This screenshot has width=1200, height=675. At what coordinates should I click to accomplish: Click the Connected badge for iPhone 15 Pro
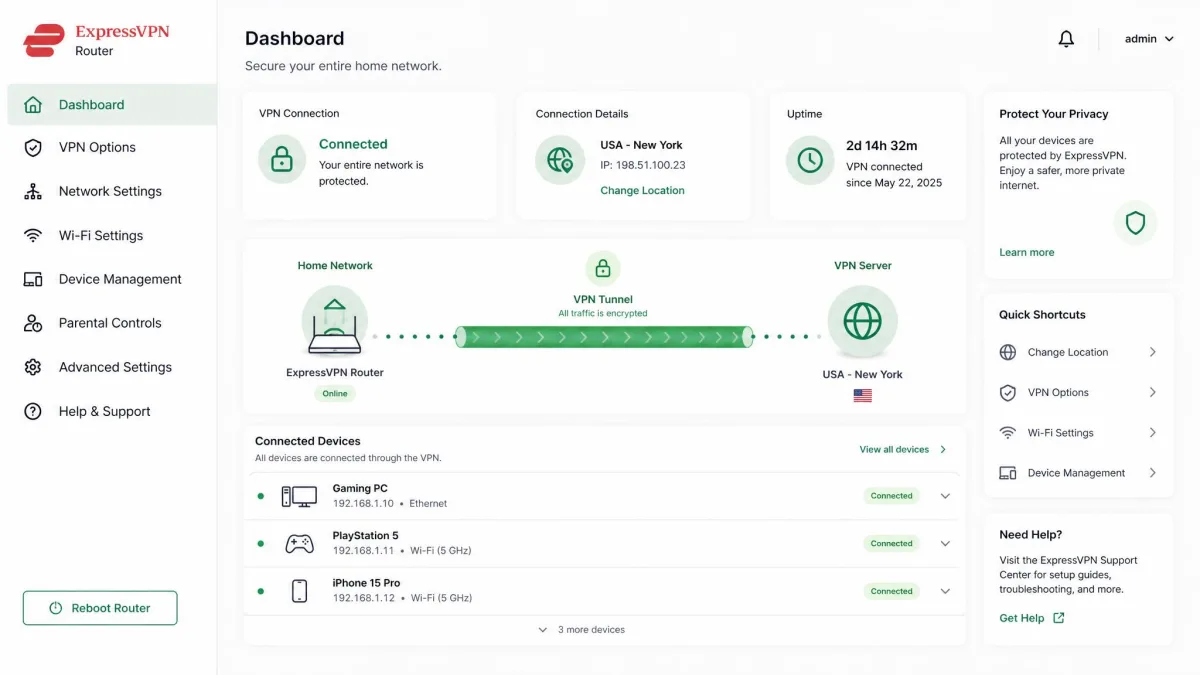click(891, 591)
